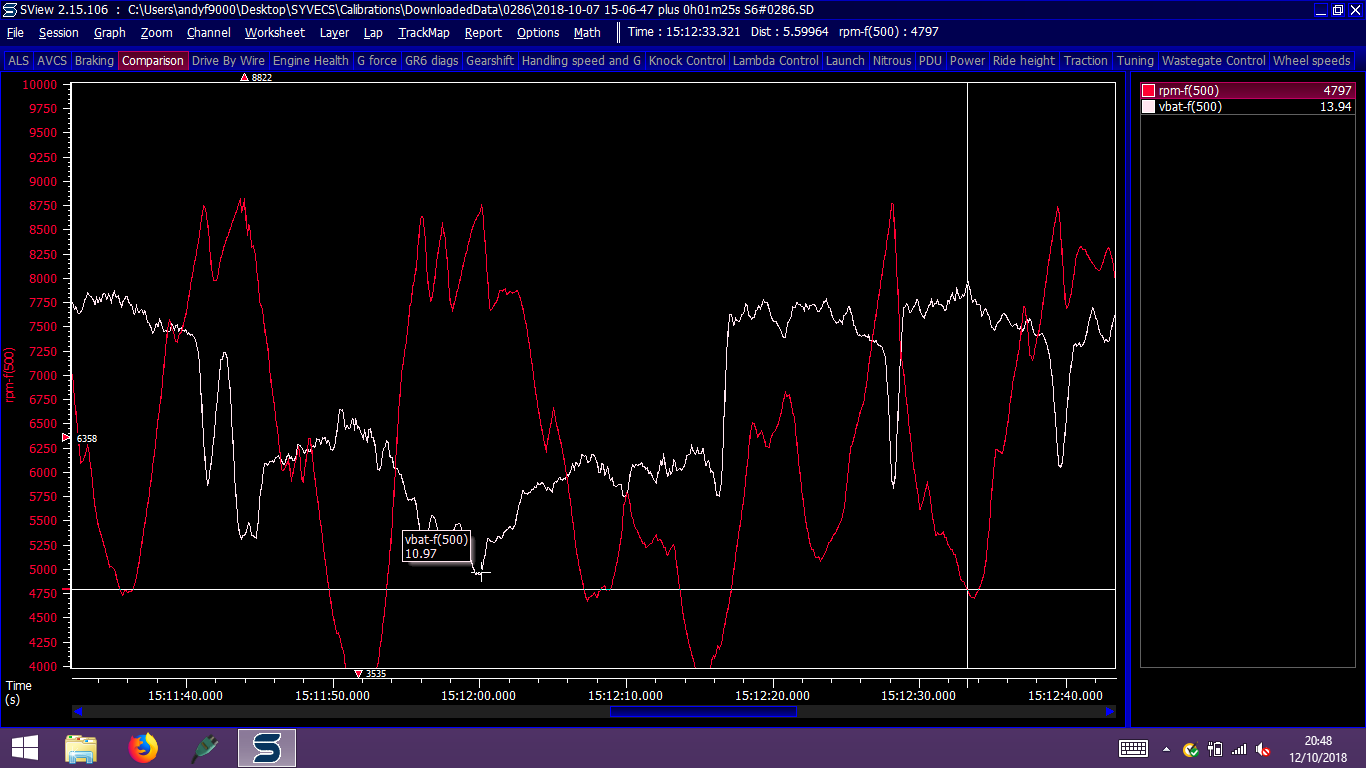Switch to the Knock Control tab
The height and width of the screenshot is (768, 1366).
pos(686,61)
